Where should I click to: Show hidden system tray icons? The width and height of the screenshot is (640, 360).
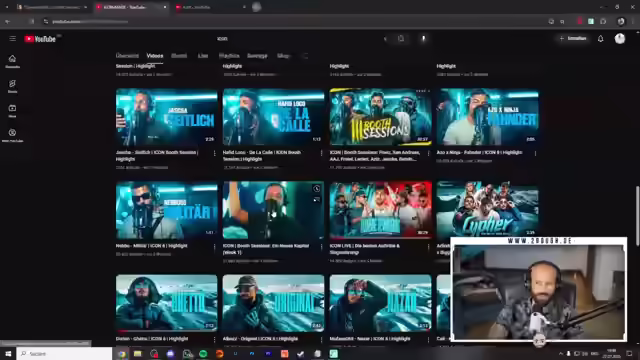[560, 353]
